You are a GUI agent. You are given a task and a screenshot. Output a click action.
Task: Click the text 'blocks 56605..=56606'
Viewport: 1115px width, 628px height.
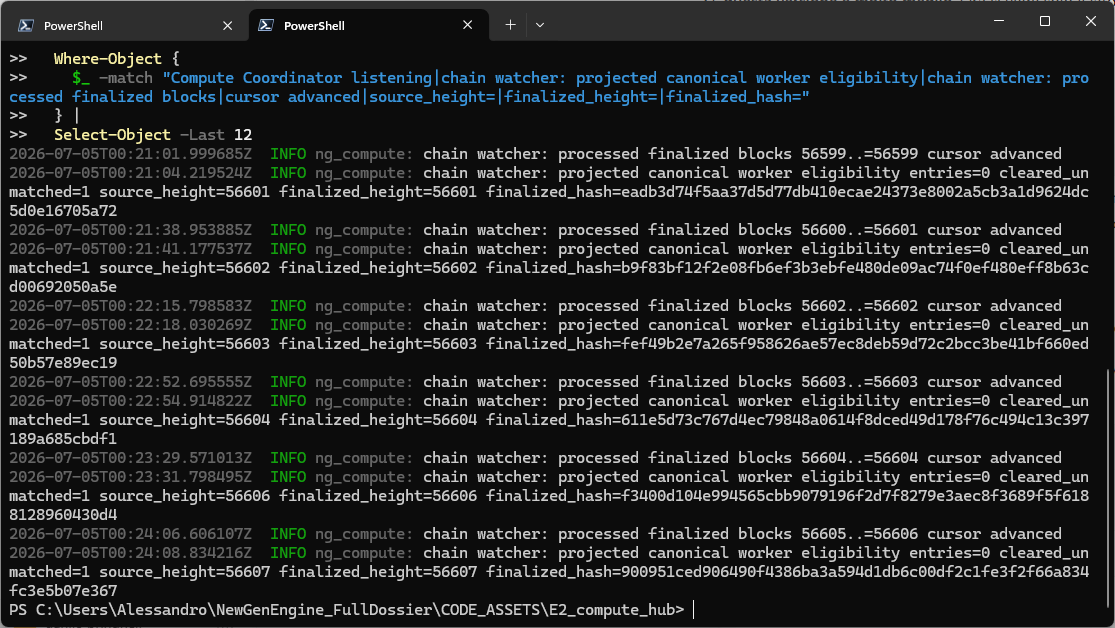[x=828, y=534]
